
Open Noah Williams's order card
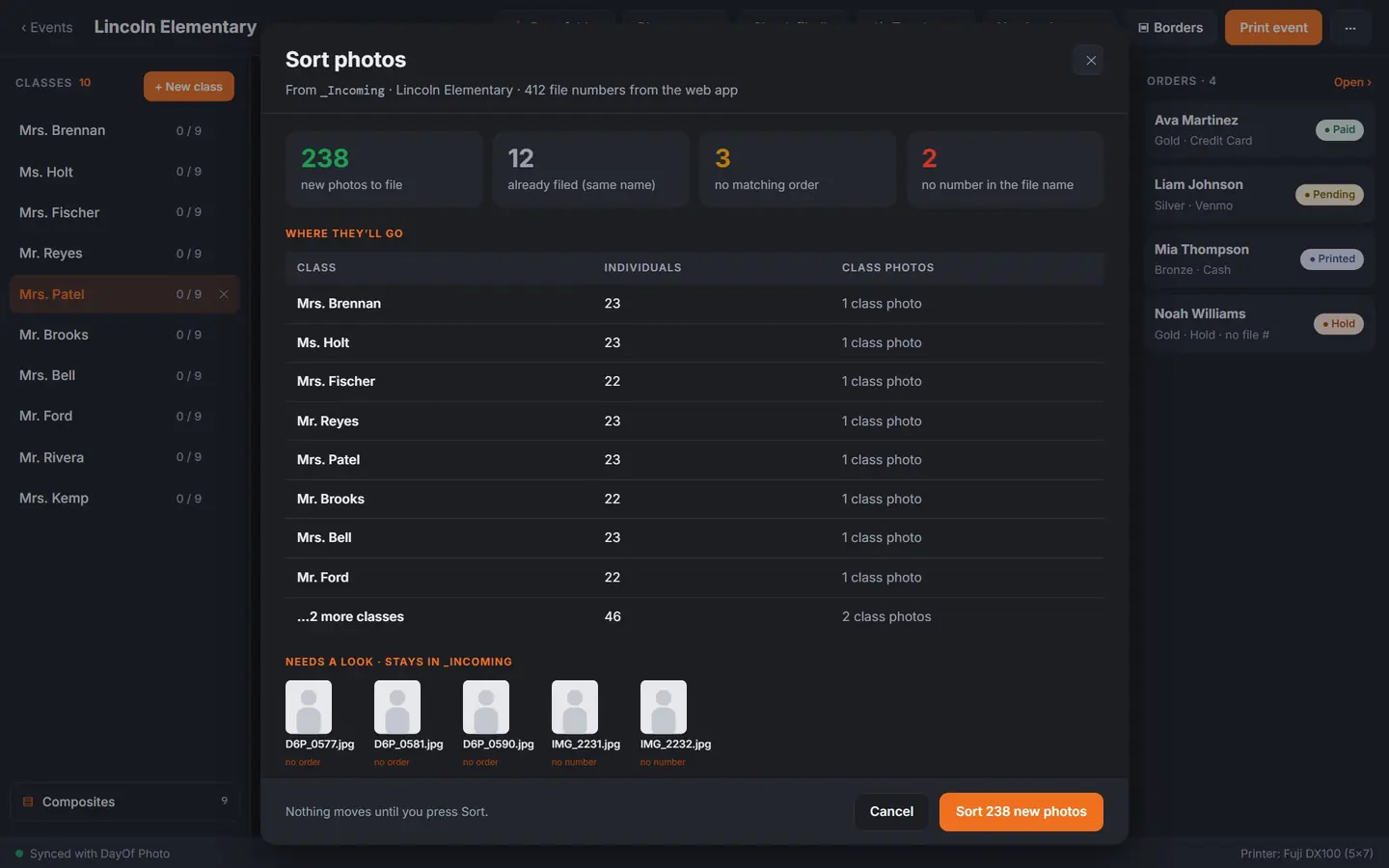pos(1259,324)
